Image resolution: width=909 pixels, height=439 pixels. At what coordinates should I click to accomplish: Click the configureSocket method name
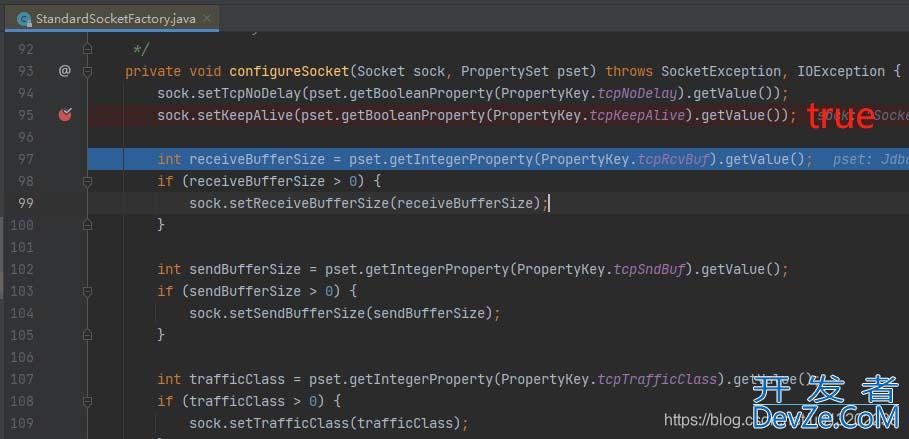[289, 71]
